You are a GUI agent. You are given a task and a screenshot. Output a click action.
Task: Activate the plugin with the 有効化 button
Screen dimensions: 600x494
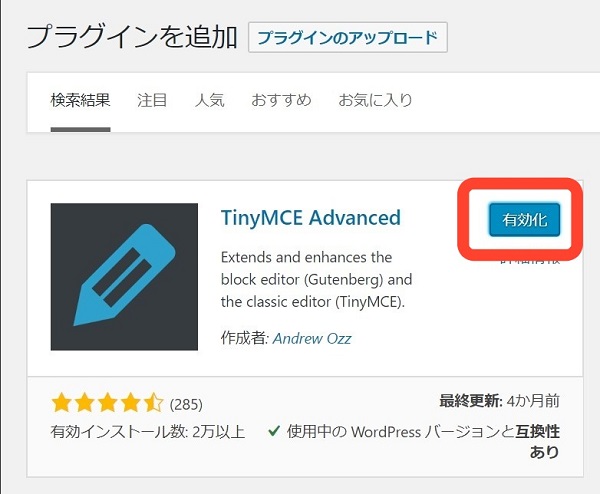point(524,221)
